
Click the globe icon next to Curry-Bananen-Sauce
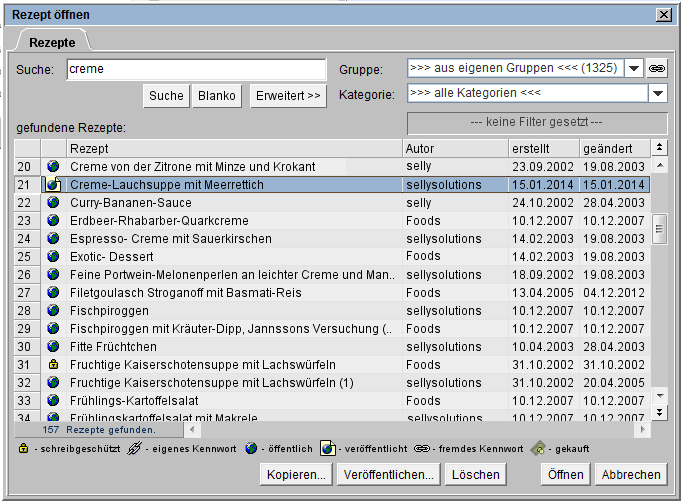coord(54,203)
